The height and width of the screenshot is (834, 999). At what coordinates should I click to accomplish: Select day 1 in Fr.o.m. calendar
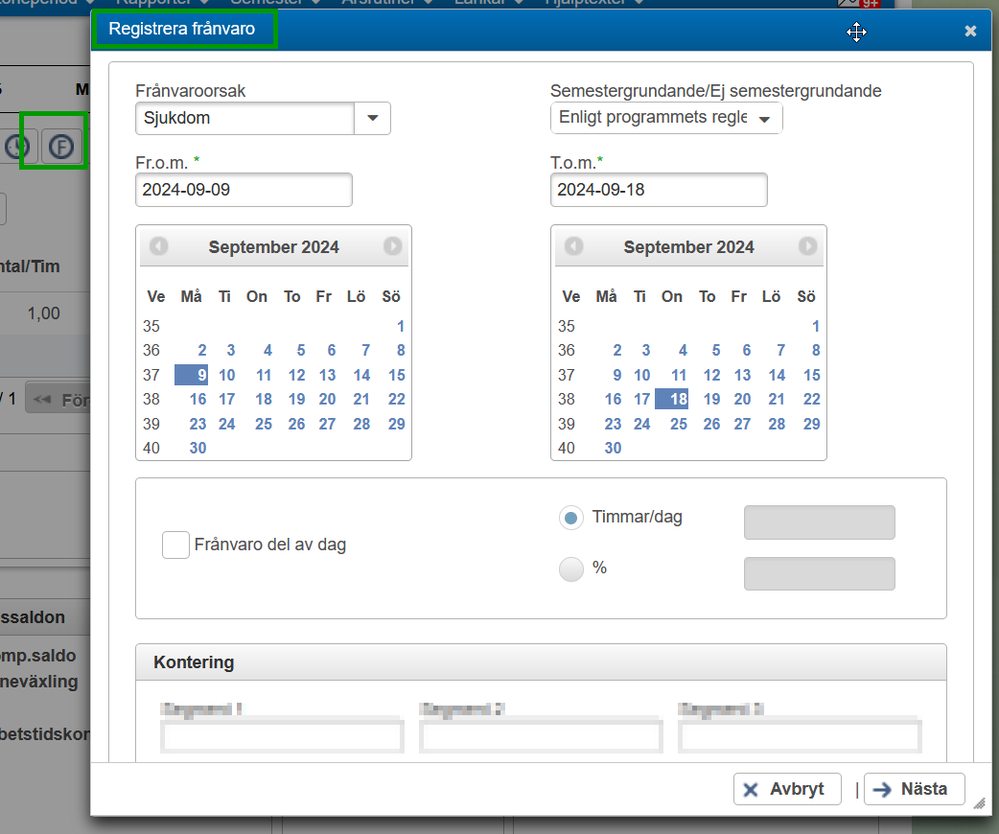click(400, 326)
